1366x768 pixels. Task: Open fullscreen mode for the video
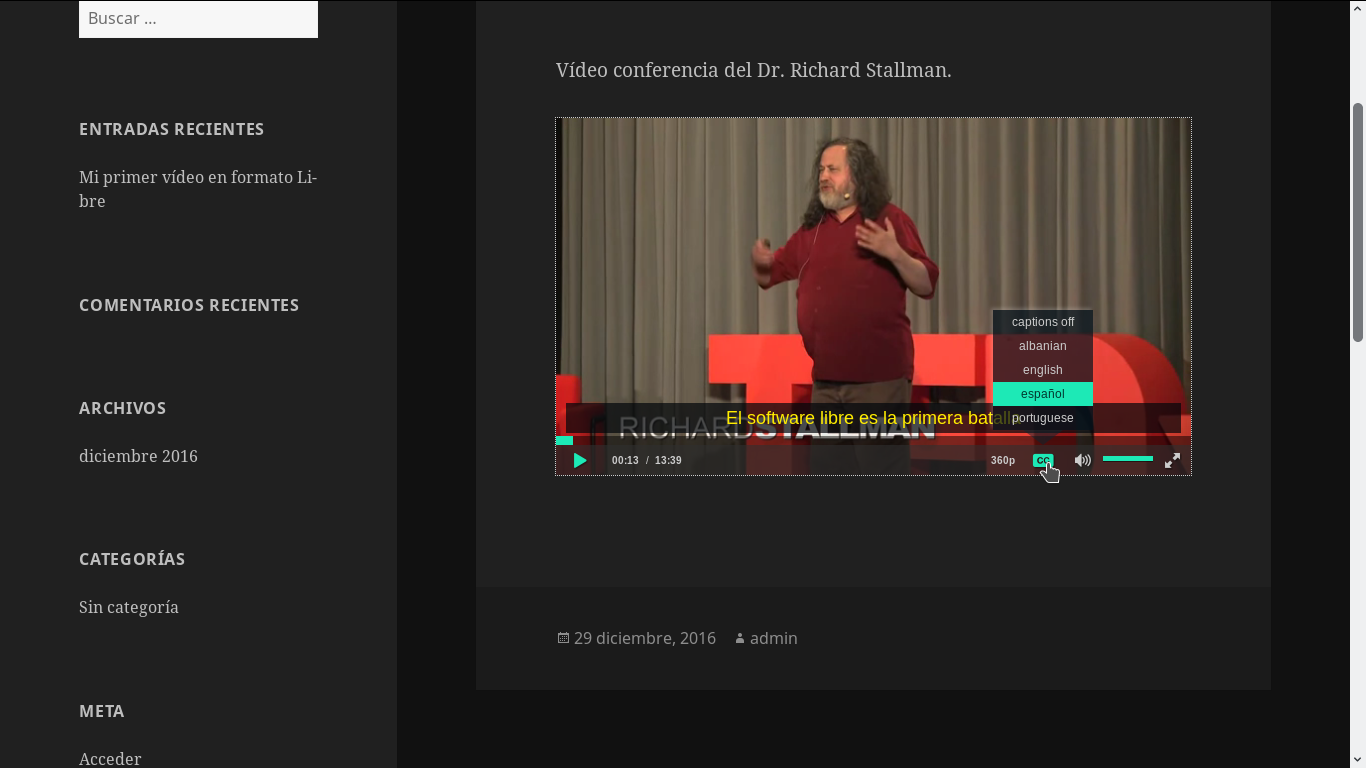tap(1172, 460)
